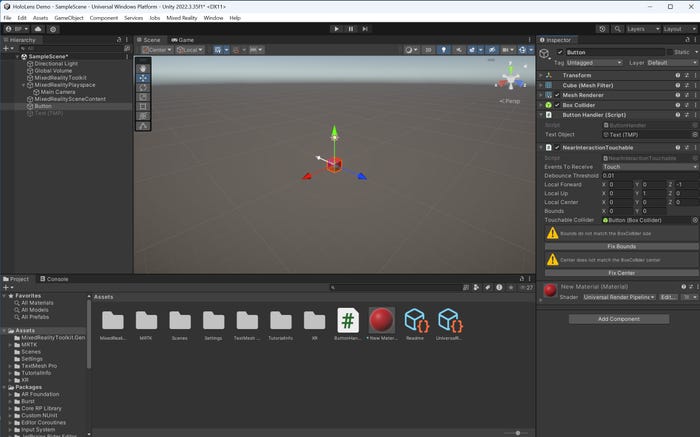Click the Fix Bounds button
Viewport: 700px width, 437px height.
pos(621,246)
